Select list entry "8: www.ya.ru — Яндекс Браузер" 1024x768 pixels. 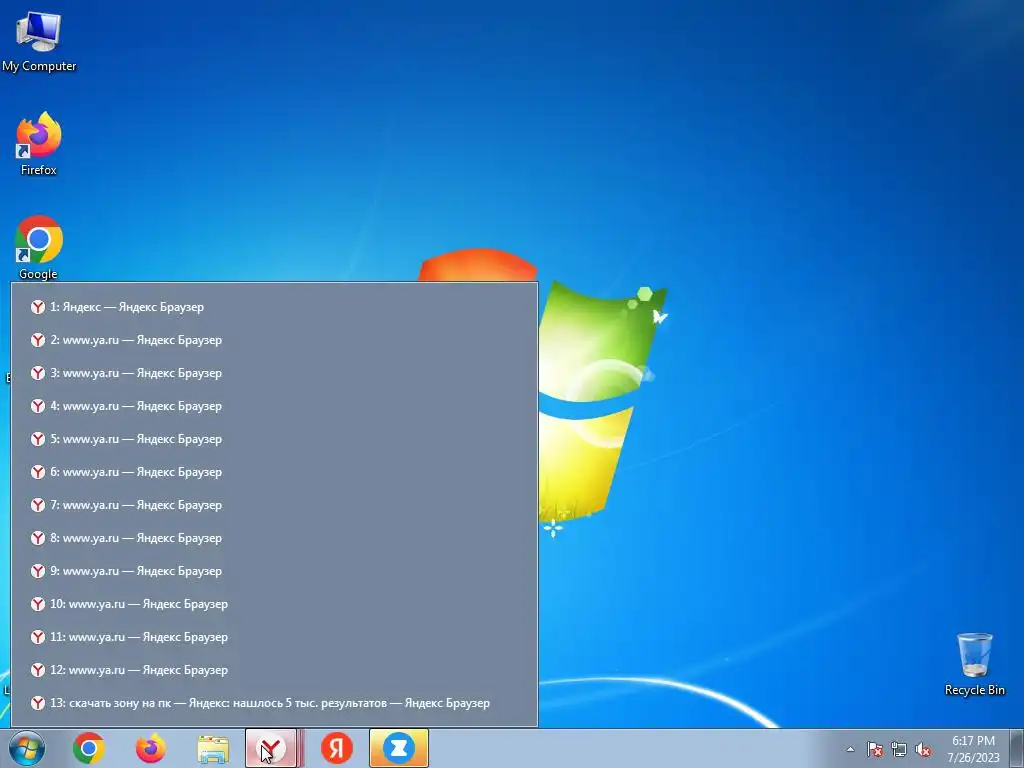coord(274,537)
